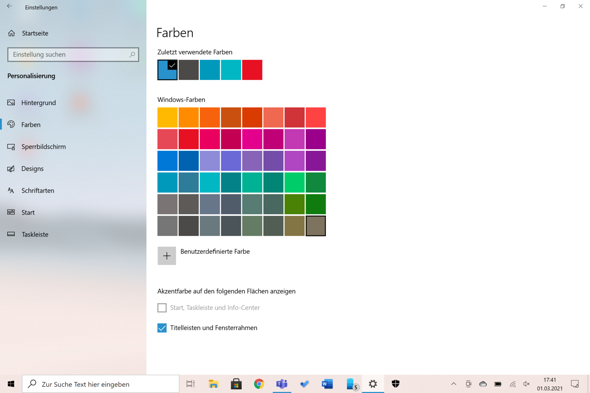Open Microsoft Teams from the taskbar
590x393 pixels.
coord(282,384)
